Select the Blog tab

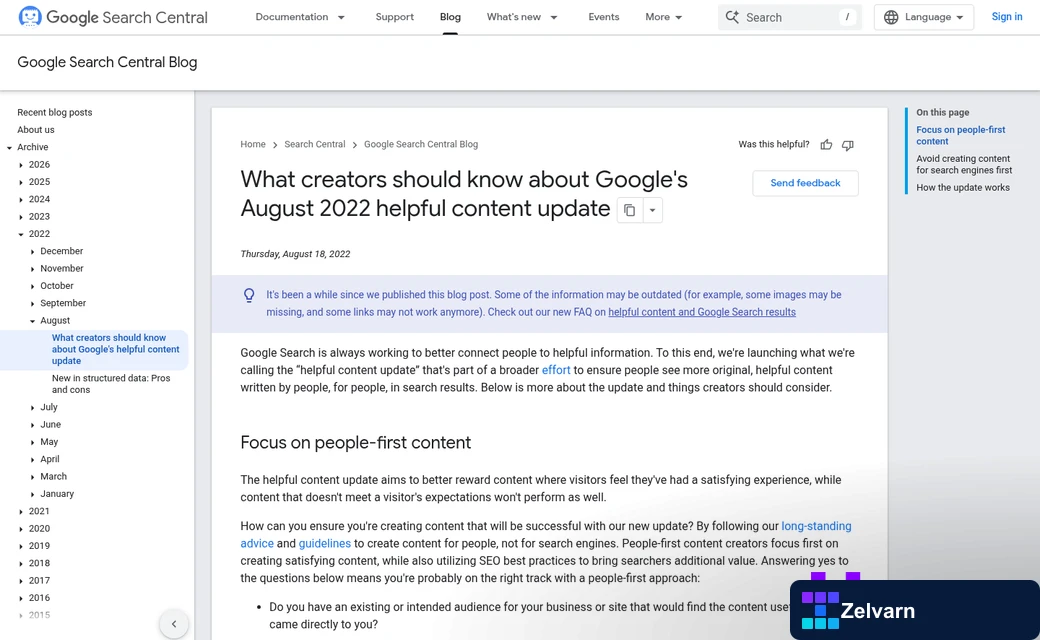pos(450,17)
